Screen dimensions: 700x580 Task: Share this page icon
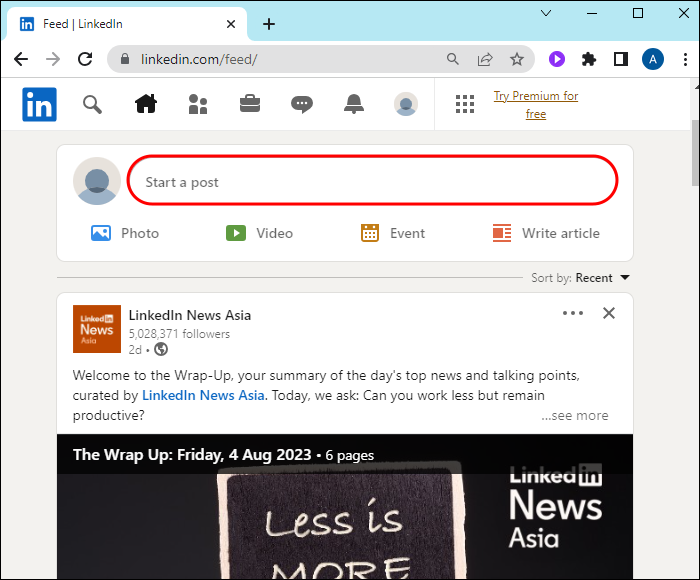coord(485,59)
